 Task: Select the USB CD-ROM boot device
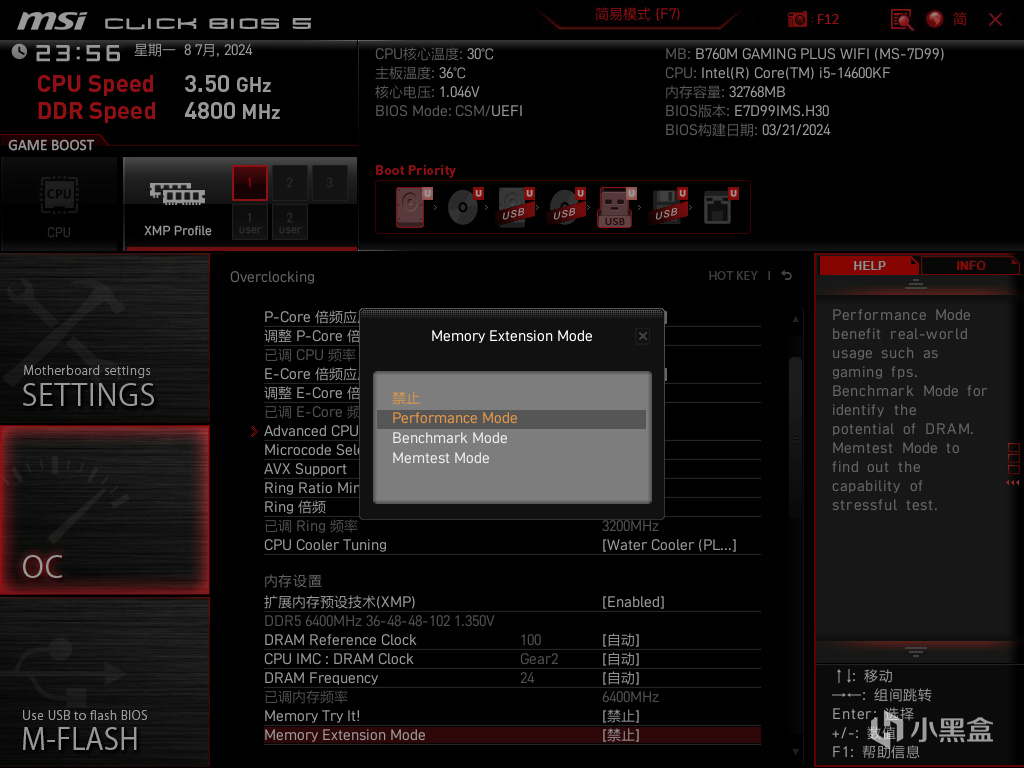566,207
